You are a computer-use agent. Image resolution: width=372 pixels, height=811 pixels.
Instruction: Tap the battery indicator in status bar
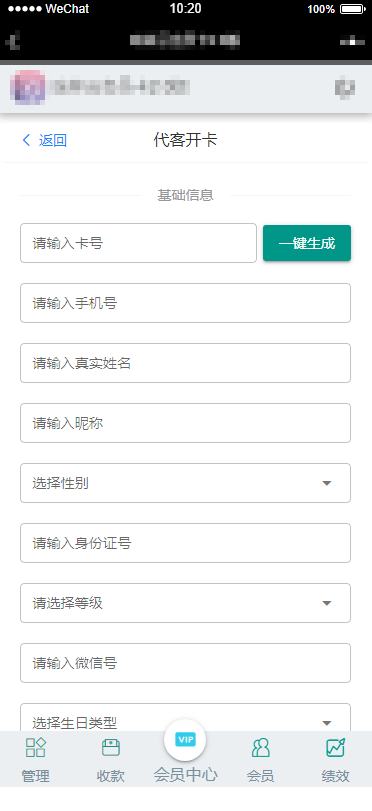tap(353, 9)
